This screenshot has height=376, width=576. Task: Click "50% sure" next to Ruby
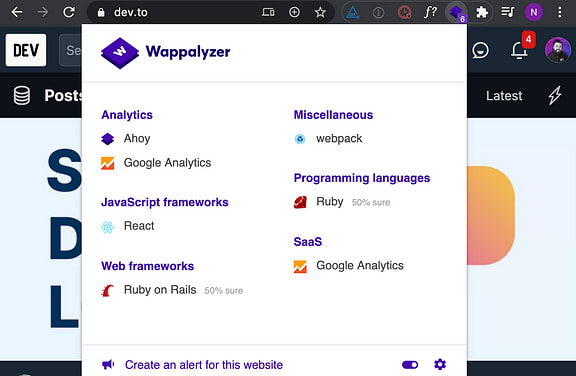coord(371,202)
